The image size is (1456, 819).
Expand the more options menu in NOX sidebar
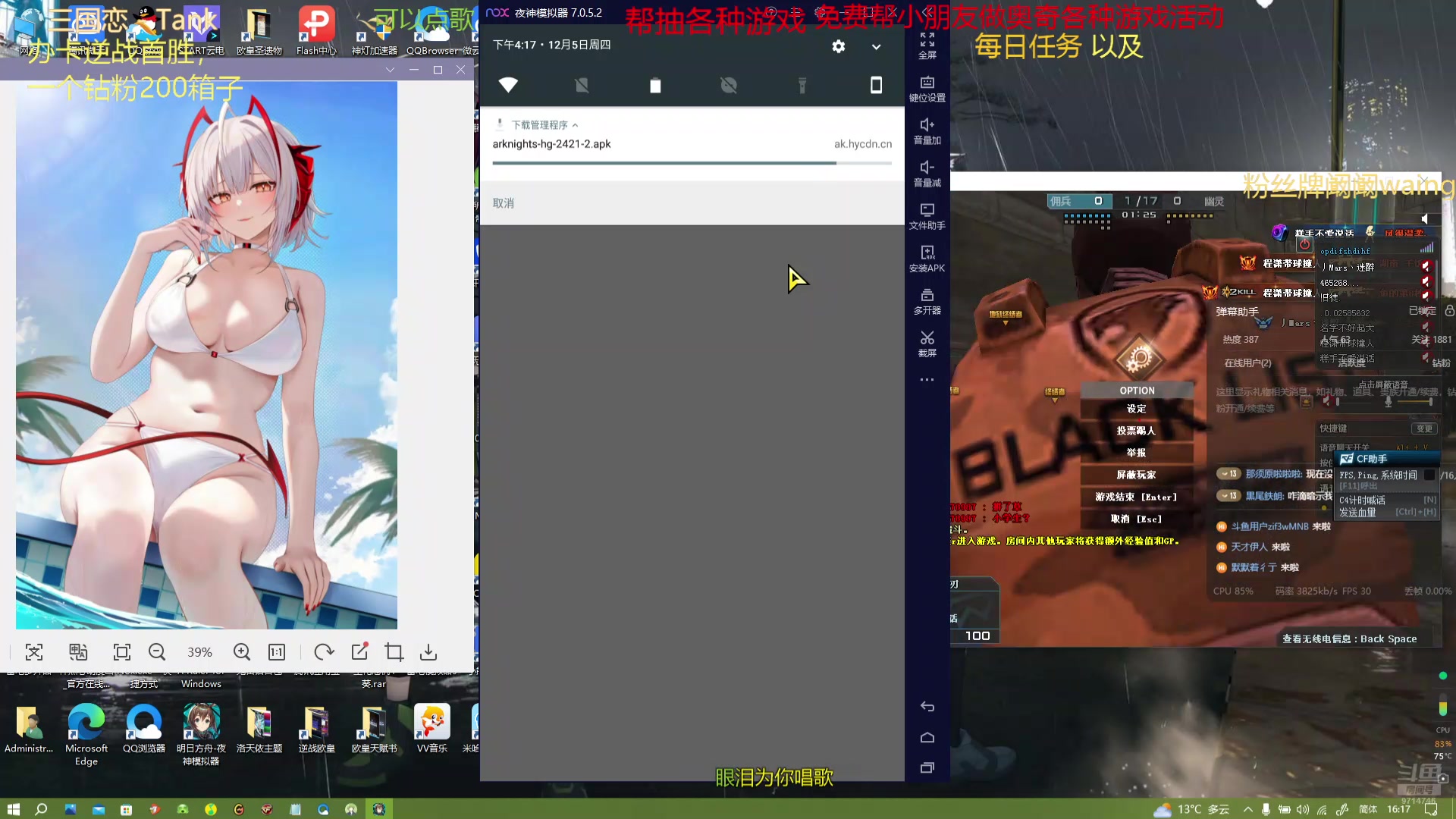[927, 379]
